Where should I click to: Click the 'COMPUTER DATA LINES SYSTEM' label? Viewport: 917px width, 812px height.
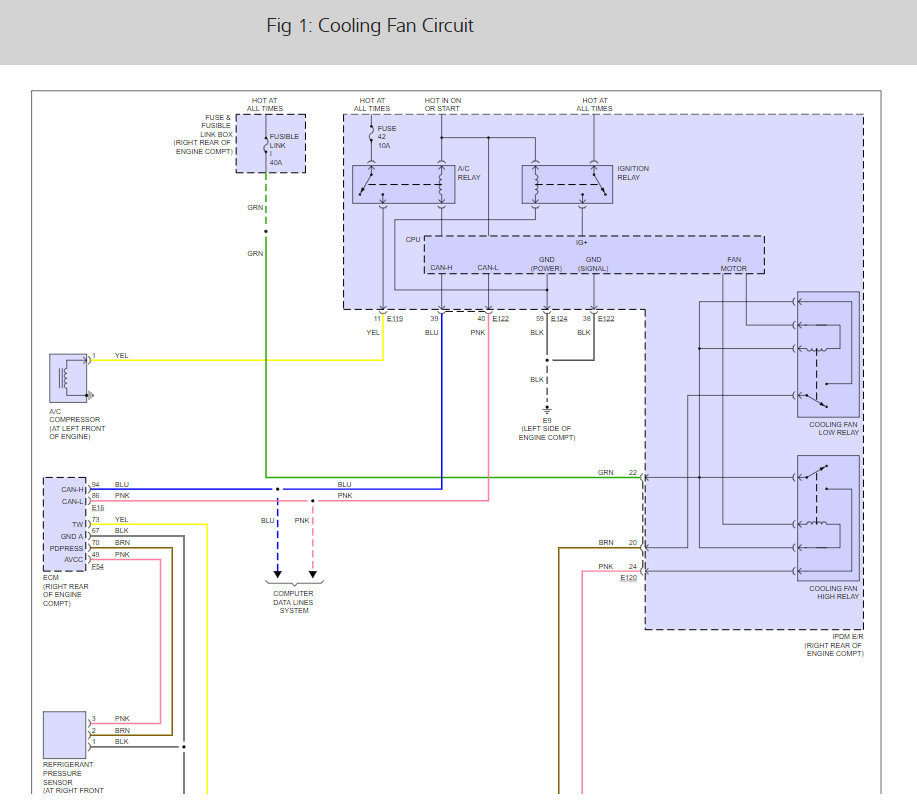click(294, 602)
